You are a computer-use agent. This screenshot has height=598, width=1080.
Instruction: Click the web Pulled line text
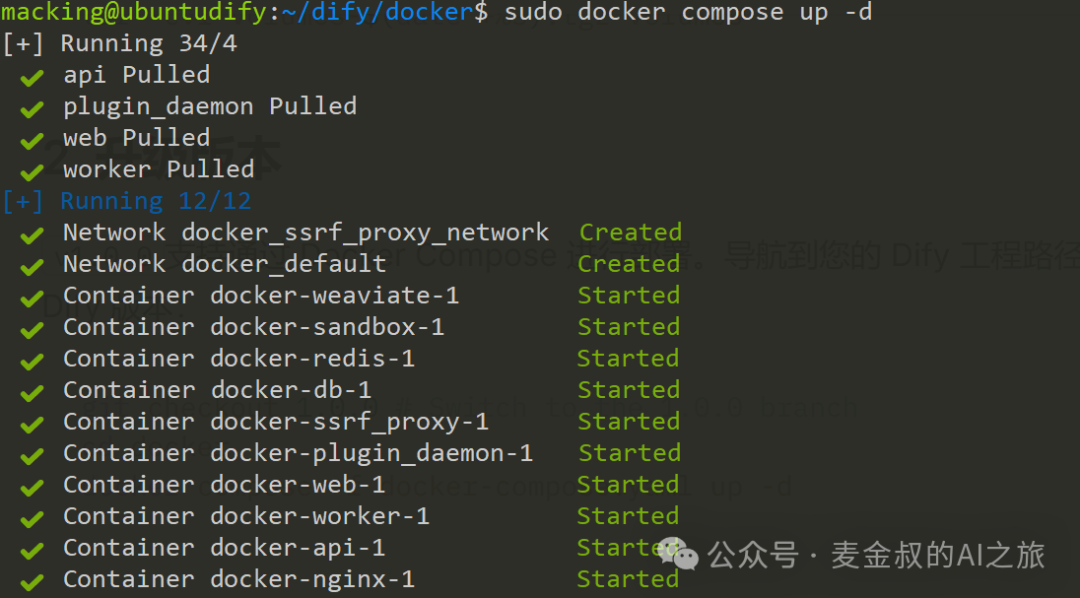(x=136, y=138)
